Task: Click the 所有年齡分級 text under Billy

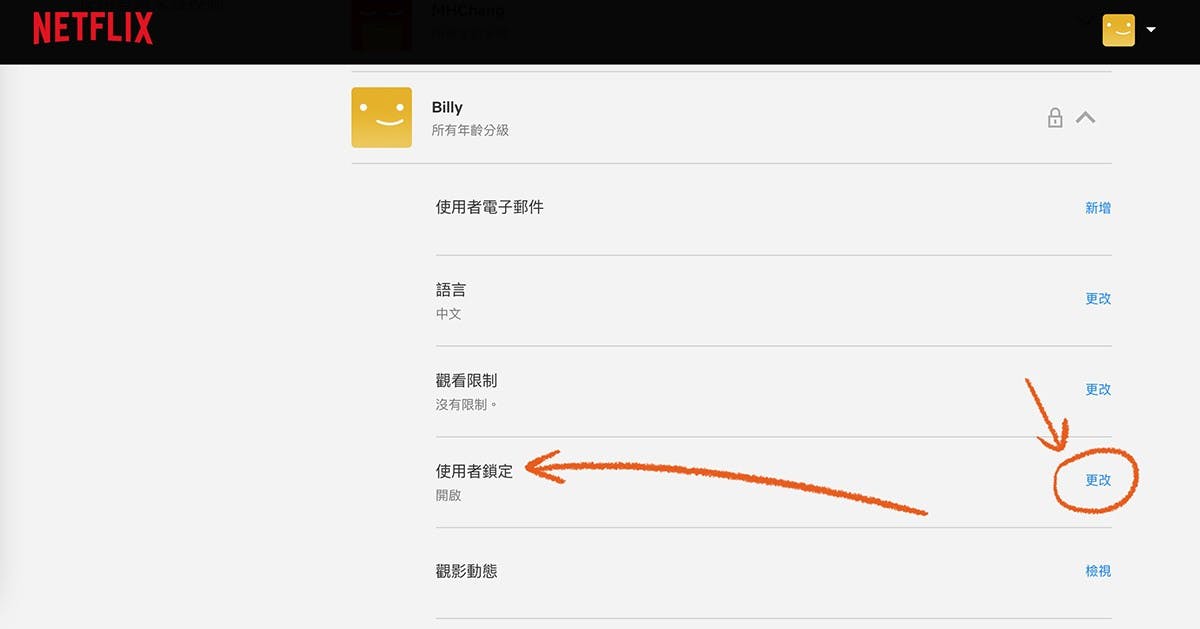Action: [x=470, y=130]
